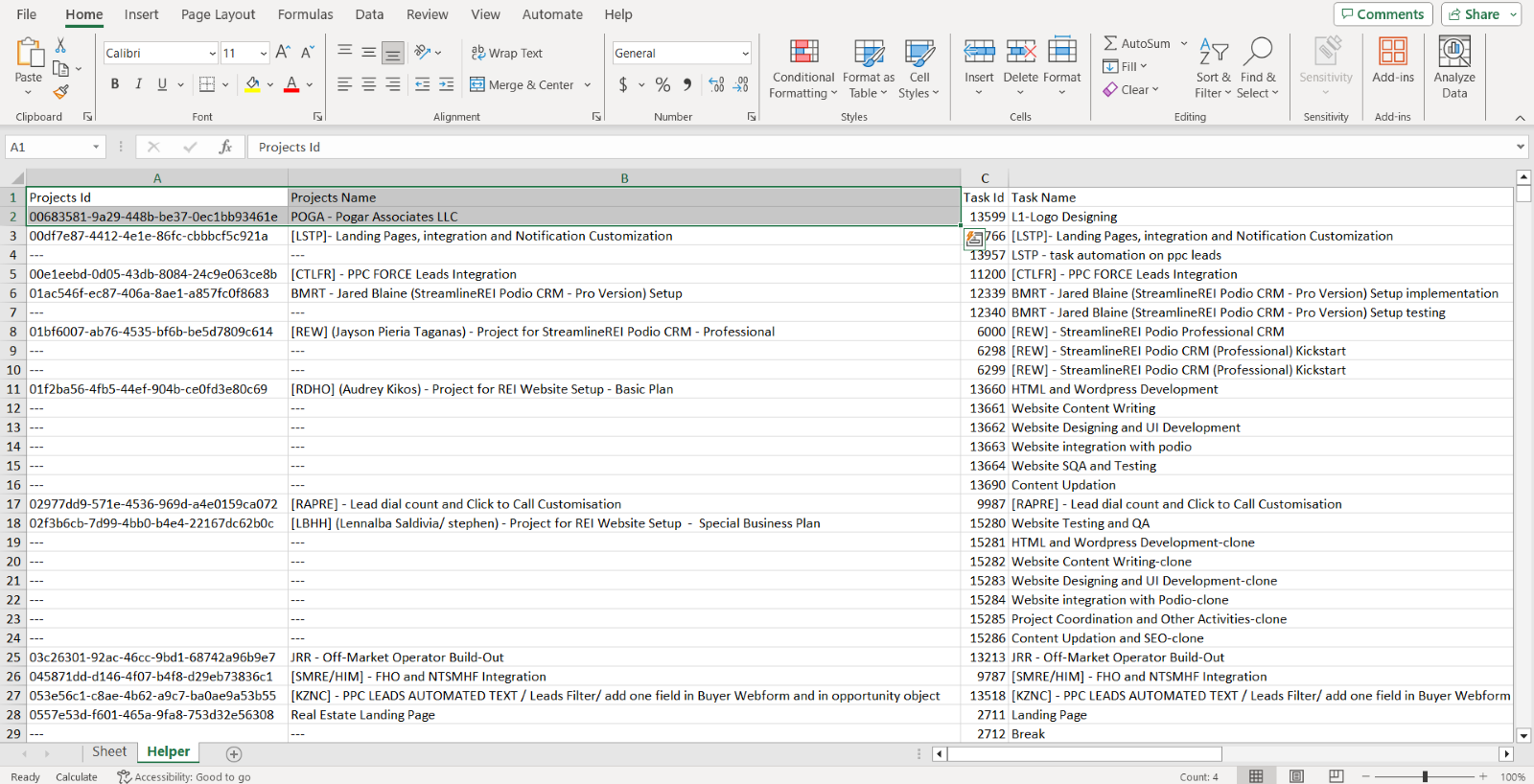Open the Comments pane
This screenshot has height=784, width=1534.
[x=1383, y=14]
